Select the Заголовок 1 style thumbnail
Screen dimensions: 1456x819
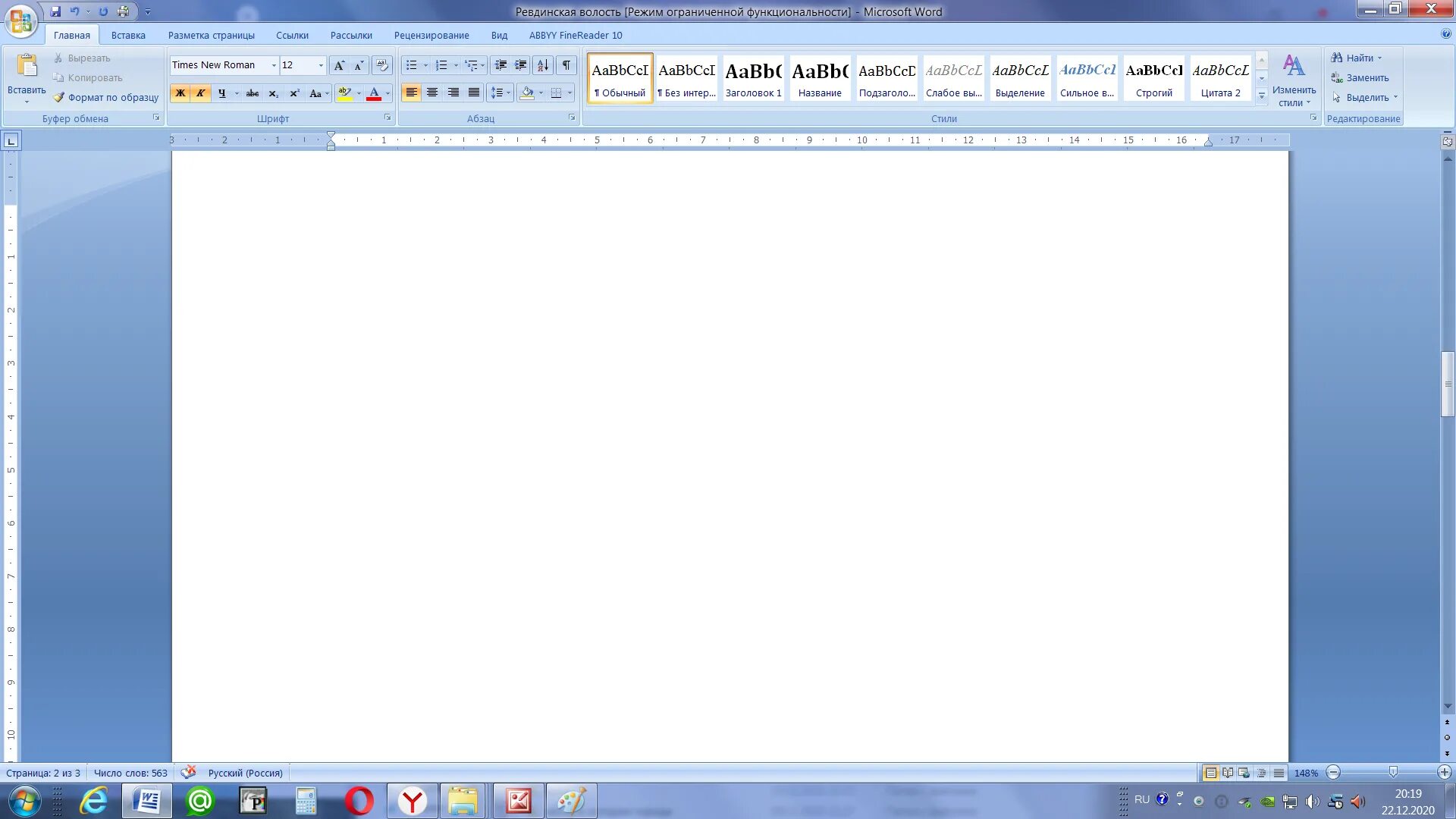click(753, 78)
